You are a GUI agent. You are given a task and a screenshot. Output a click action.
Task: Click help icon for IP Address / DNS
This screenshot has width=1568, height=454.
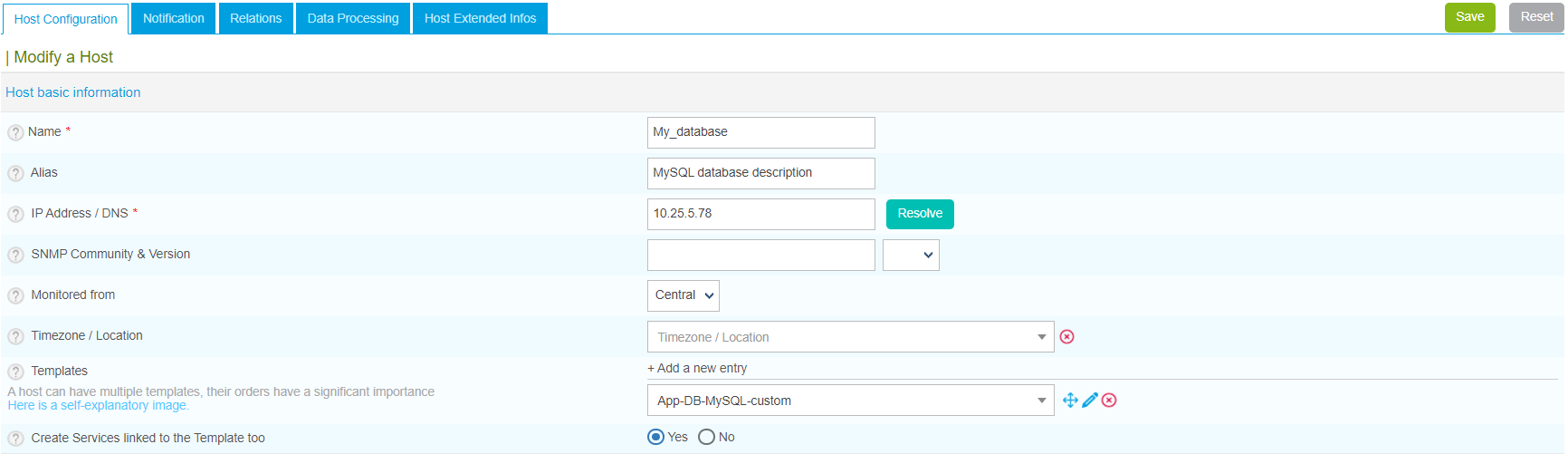click(15, 214)
